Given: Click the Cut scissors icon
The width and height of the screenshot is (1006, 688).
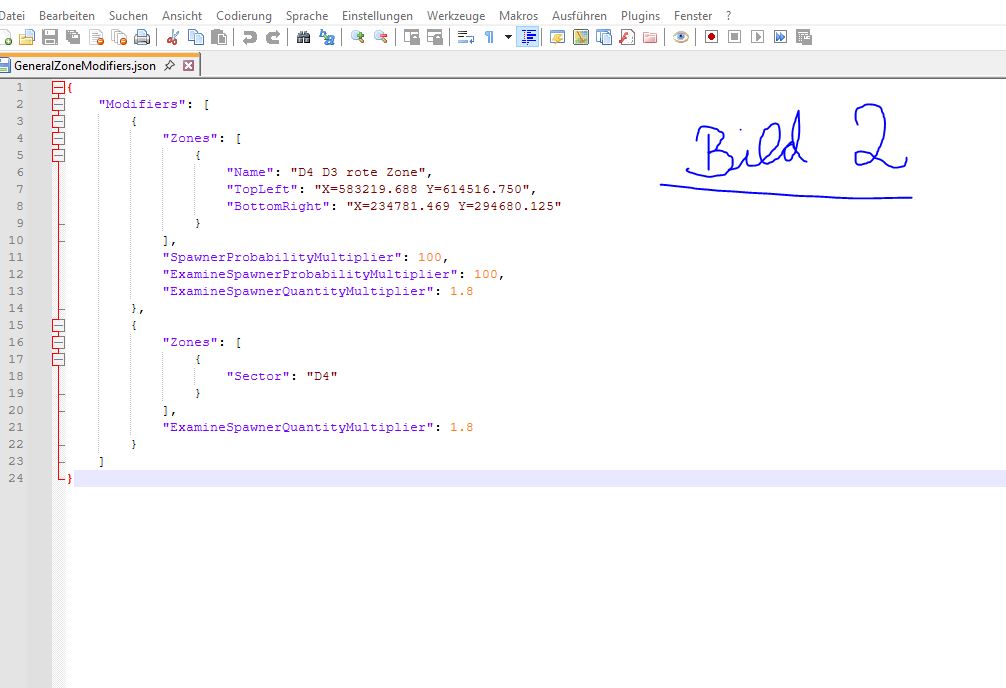Looking at the screenshot, I should click(x=173, y=37).
